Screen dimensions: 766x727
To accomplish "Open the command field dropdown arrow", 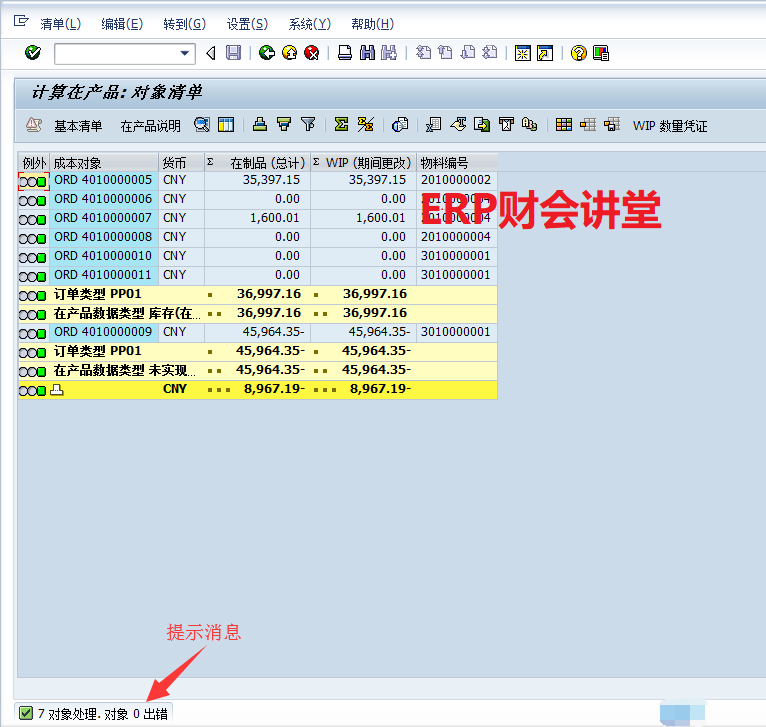I will click(x=185, y=54).
